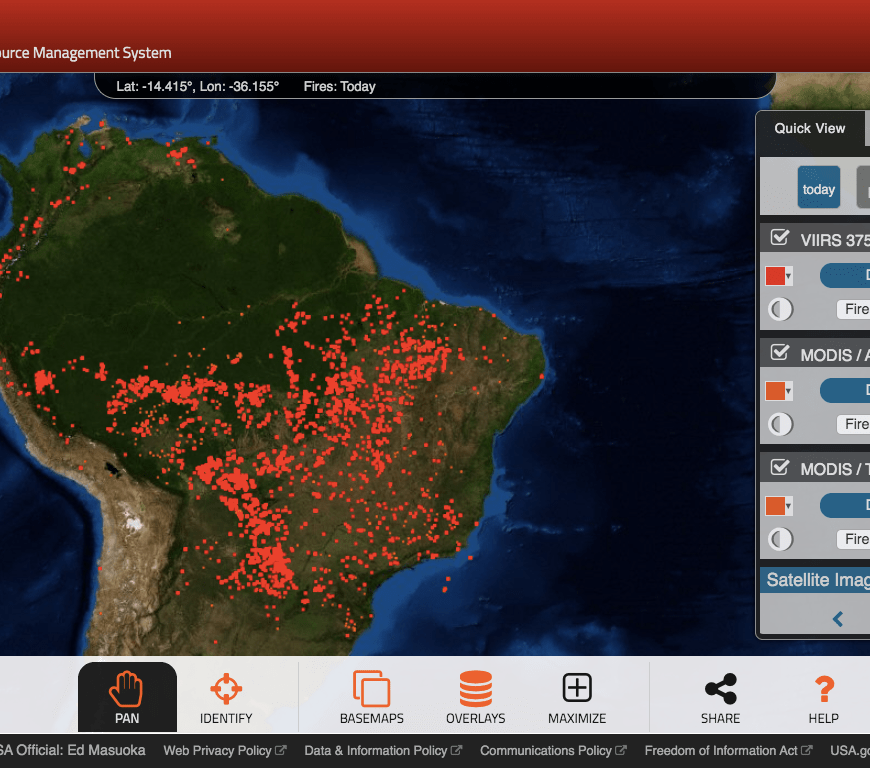This screenshot has width=870, height=768.
Task: Select the 'today' time range button
Action: tap(818, 189)
